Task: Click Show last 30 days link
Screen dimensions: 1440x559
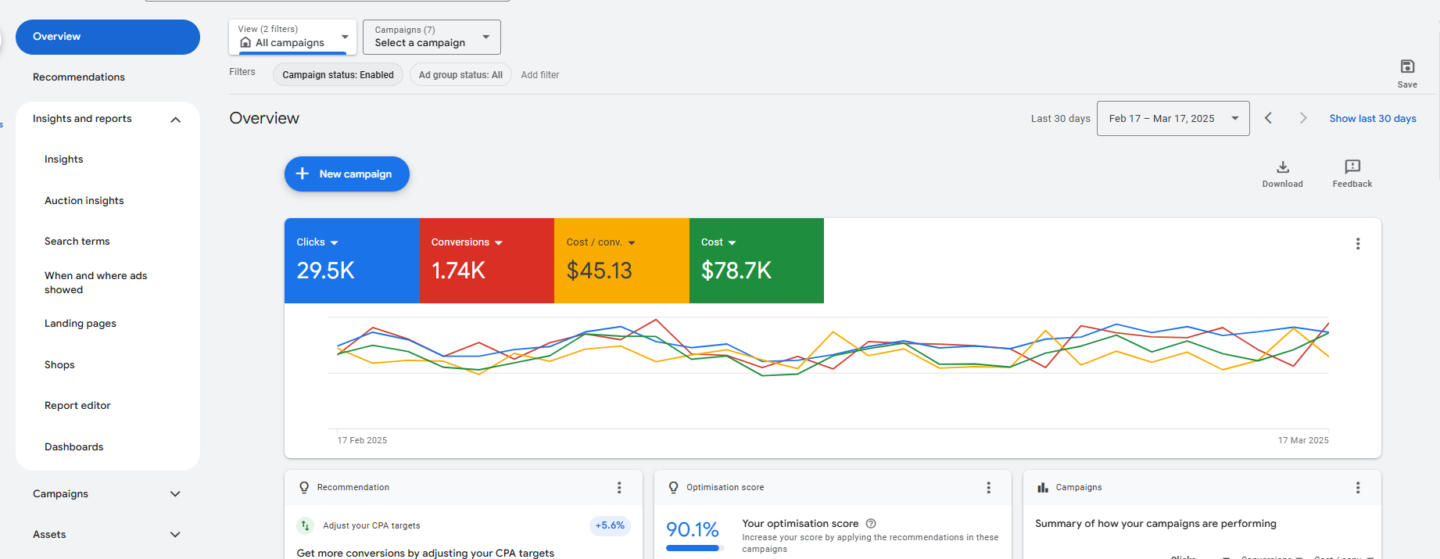Action: pos(1372,118)
